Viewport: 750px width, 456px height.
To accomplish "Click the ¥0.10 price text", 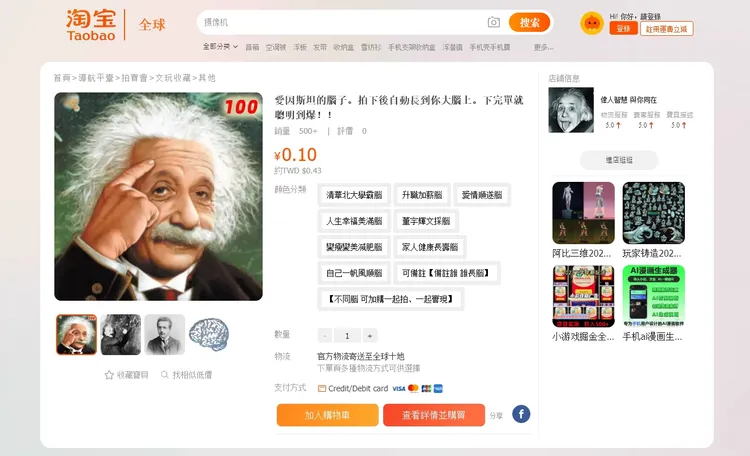I will coord(295,155).
